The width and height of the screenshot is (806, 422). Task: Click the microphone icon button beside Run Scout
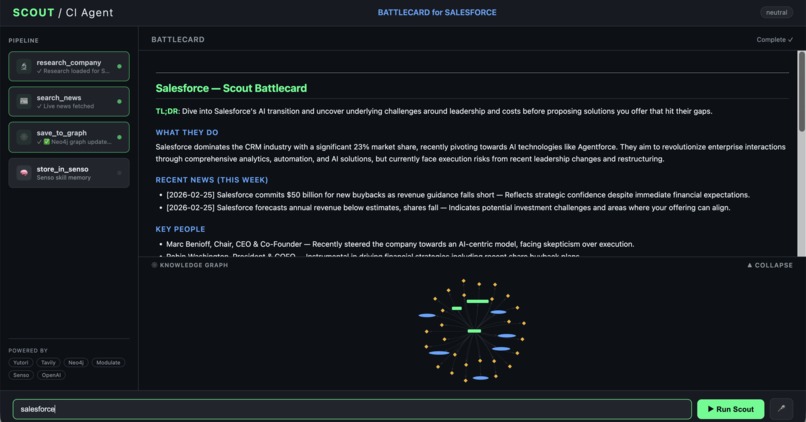781,409
